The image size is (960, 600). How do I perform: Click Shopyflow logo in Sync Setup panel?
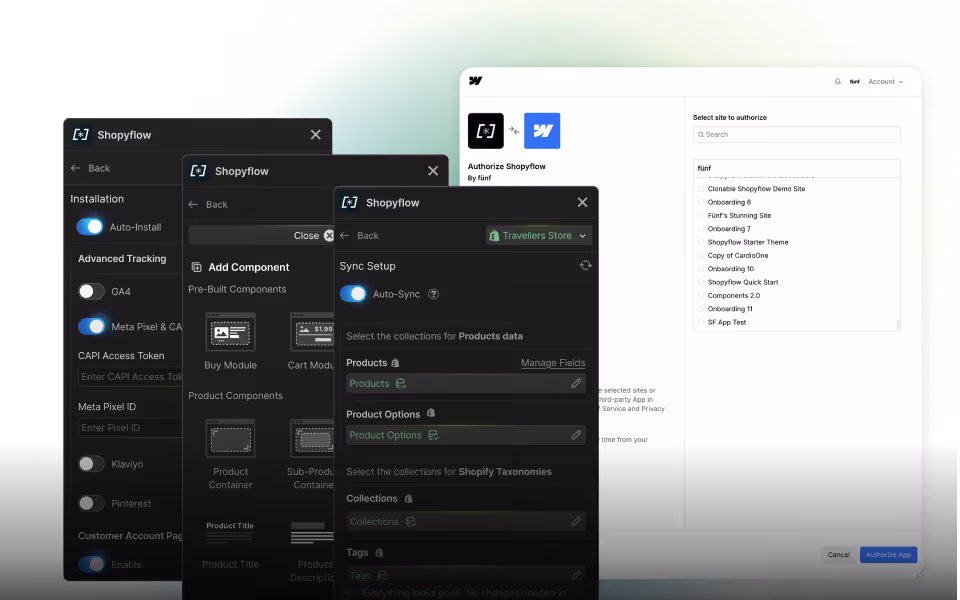pos(350,203)
